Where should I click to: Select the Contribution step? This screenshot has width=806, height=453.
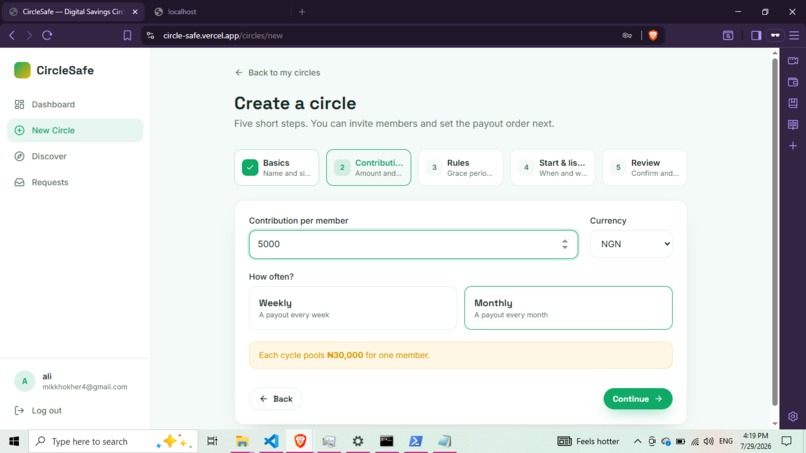[369, 168]
